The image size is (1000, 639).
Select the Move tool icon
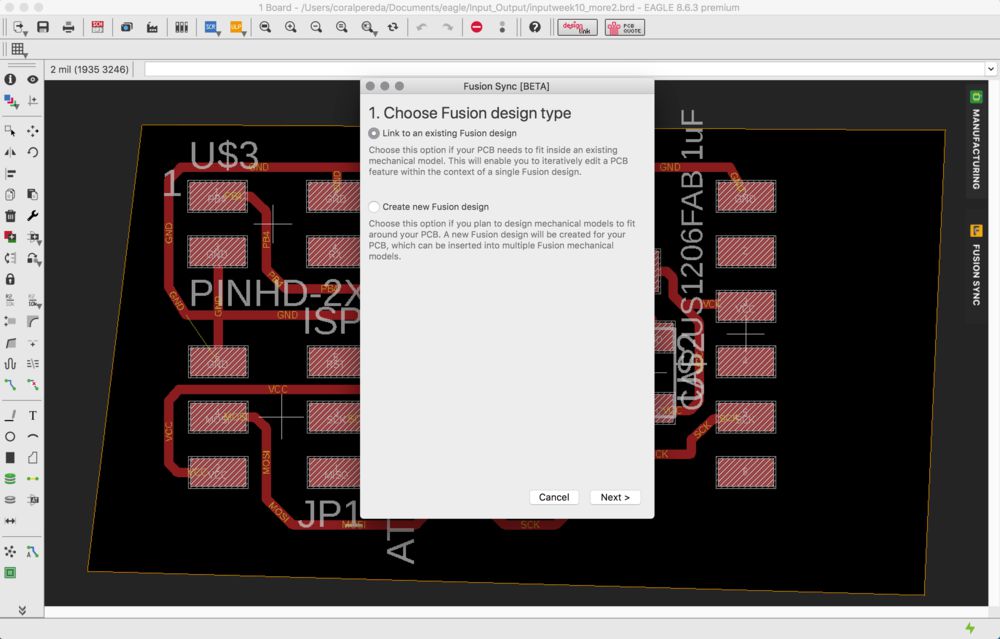click(x=33, y=131)
